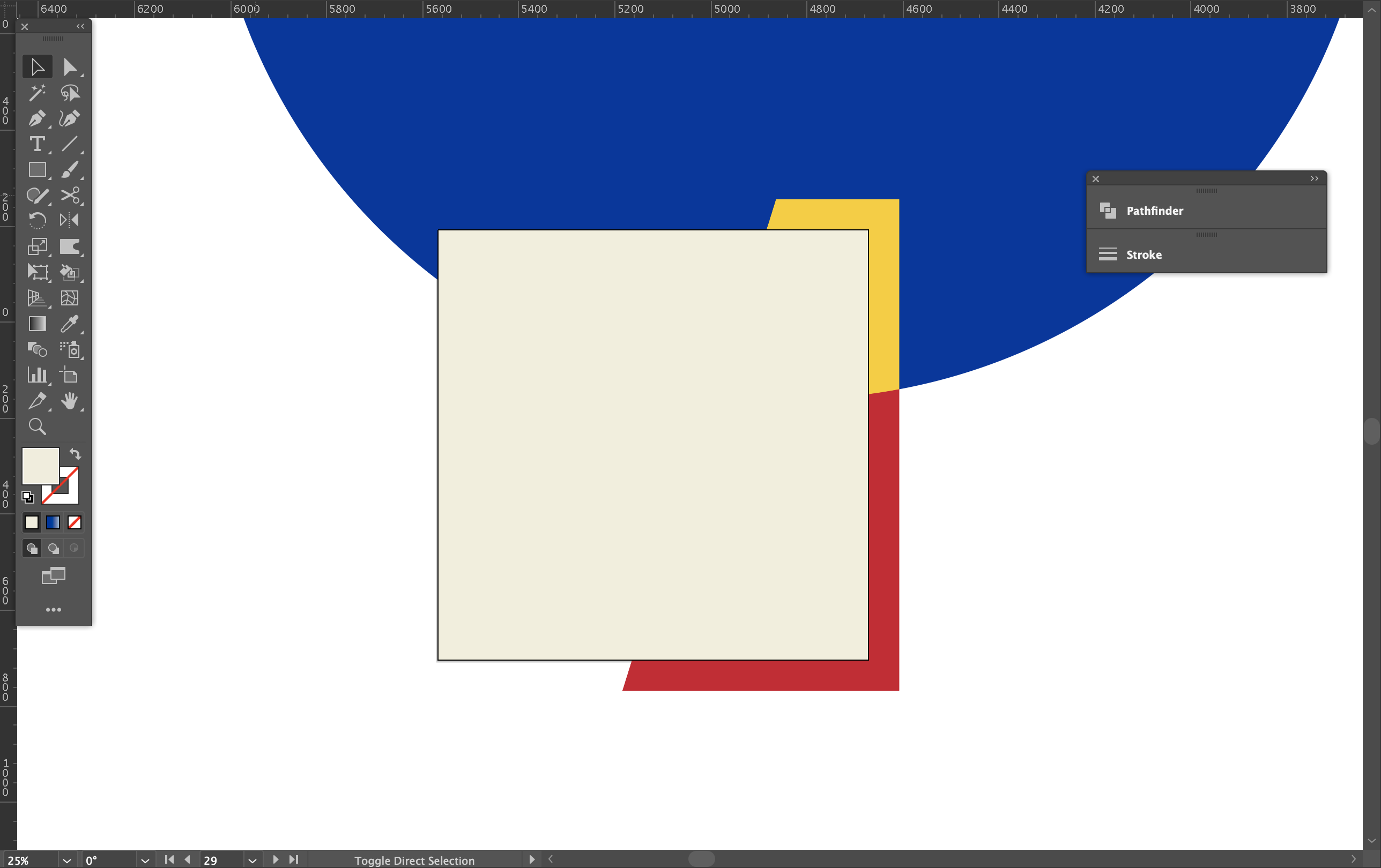Switch to the Stroke panel tab
This screenshot has height=868, width=1381.
click(x=1144, y=254)
